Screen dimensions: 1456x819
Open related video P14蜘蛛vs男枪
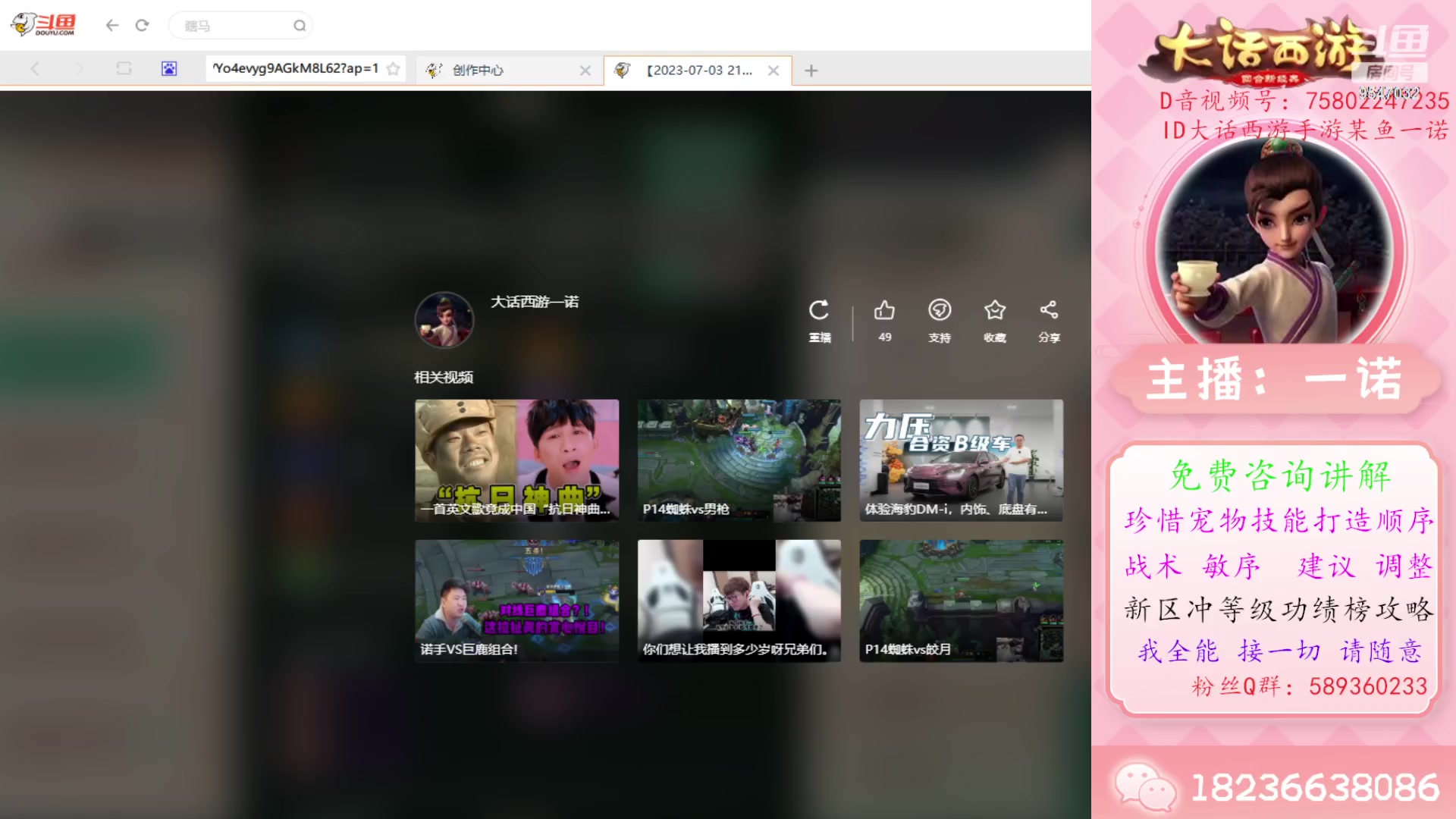click(739, 460)
